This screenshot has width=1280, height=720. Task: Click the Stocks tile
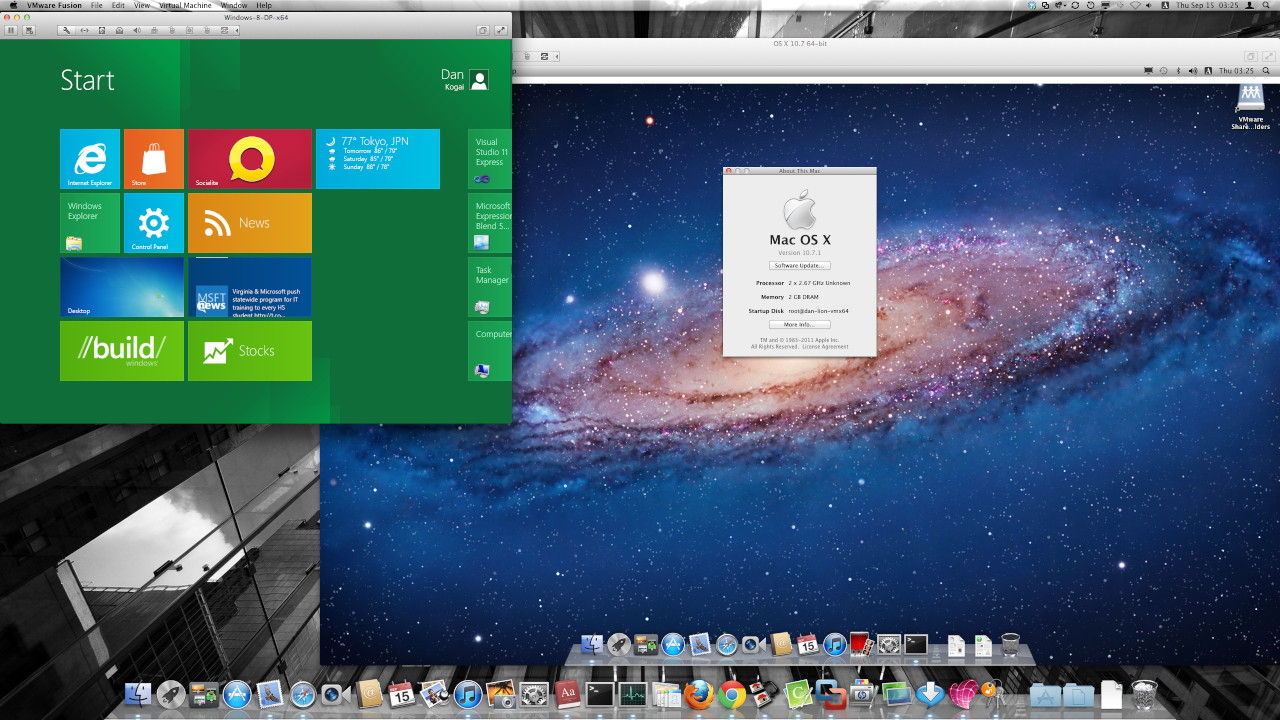point(249,350)
